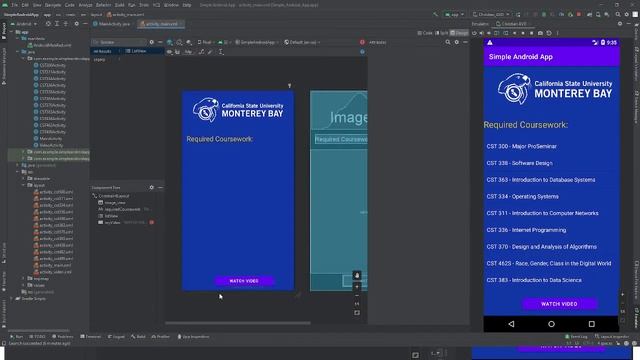Open the Terminal tool window
Screen dimensions: 640x360
91,337
